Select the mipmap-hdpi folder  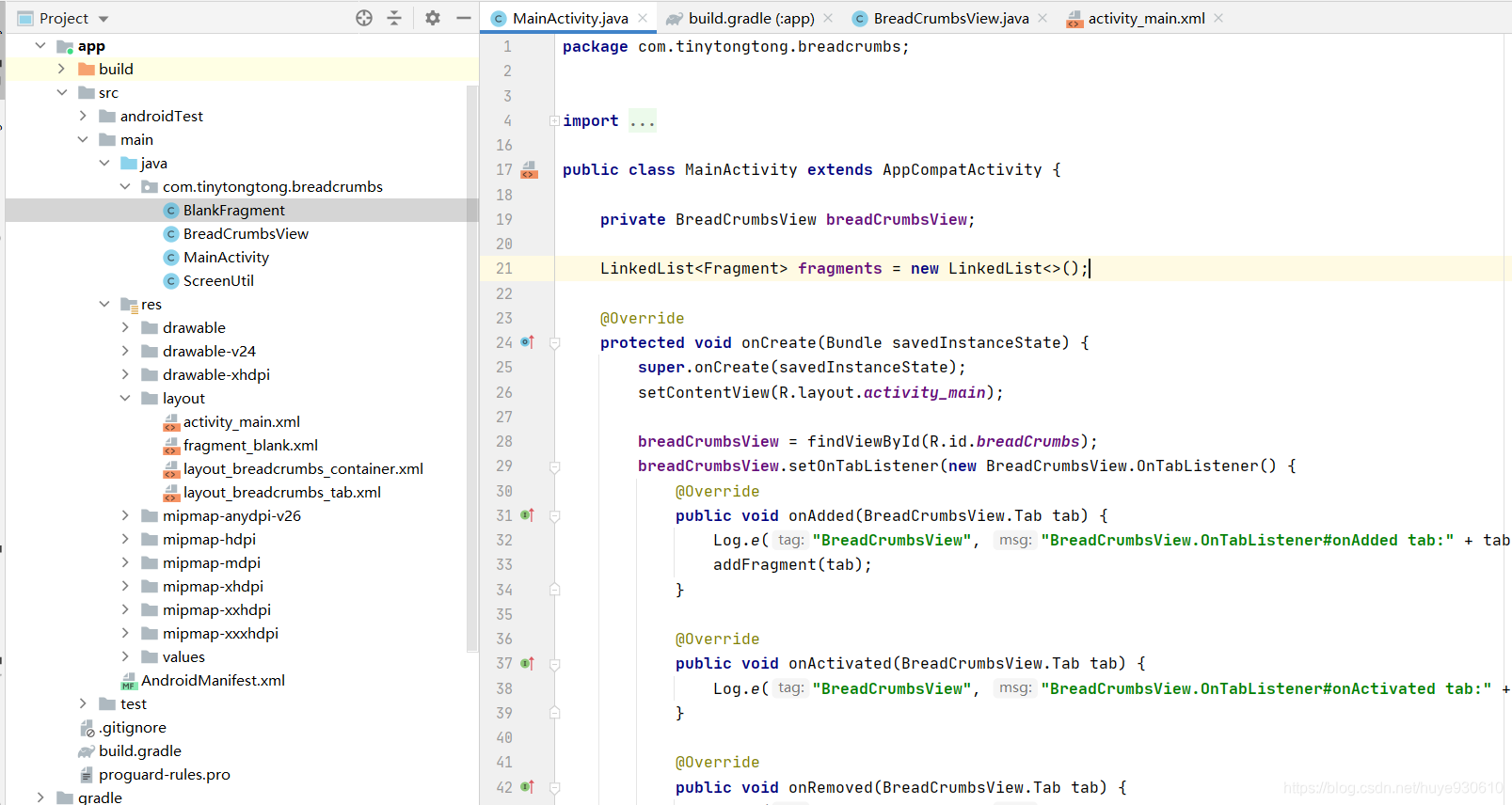click(x=209, y=539)
